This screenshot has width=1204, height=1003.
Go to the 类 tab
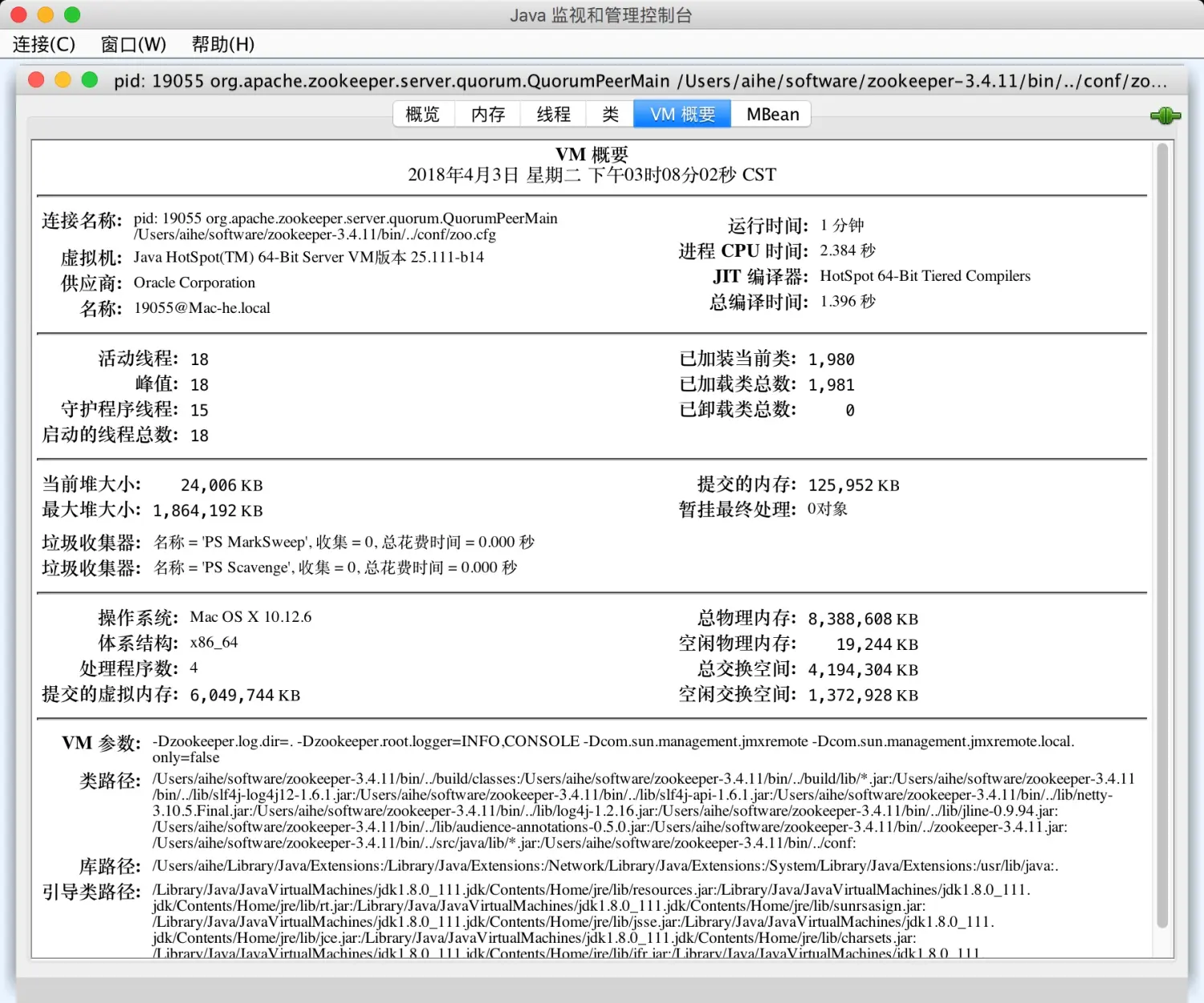pos(610,114)
